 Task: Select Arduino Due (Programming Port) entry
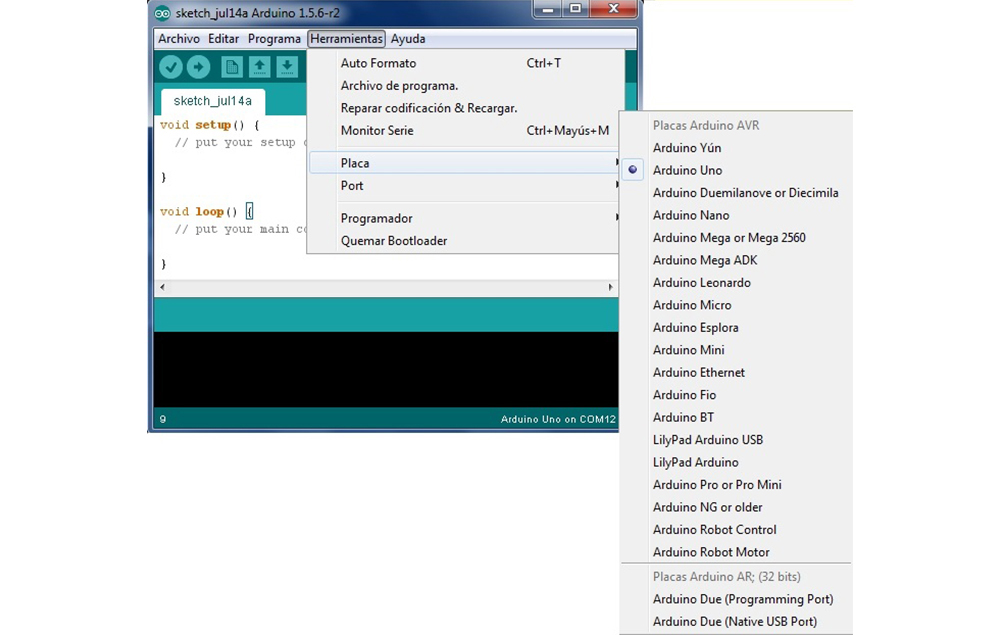(742, 599)
